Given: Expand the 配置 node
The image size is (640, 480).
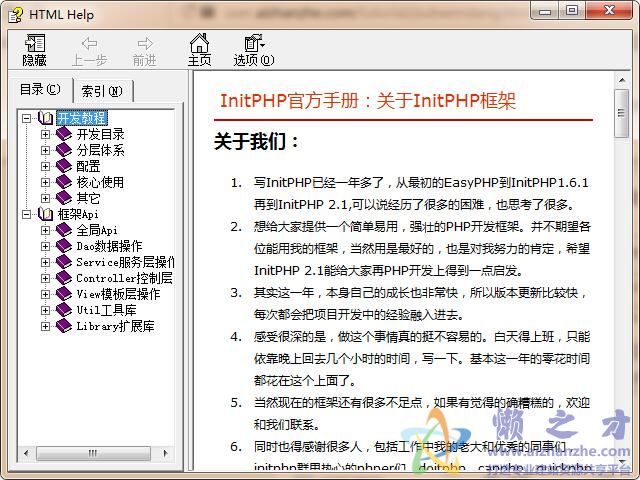Looking at the screenshot, I should [45, 166].
